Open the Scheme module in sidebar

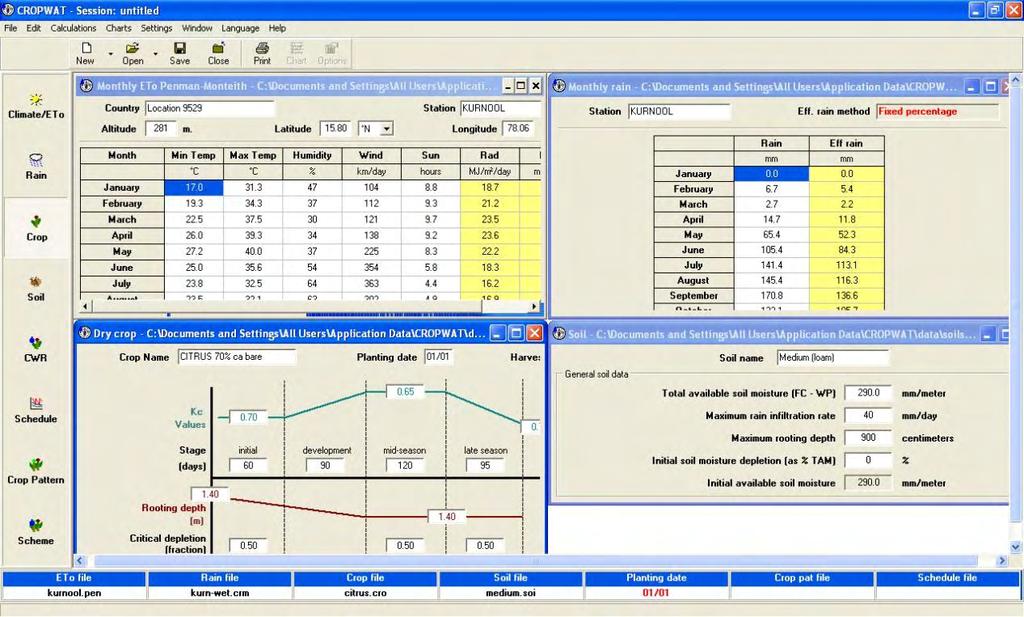pyautogui.click(x=36, y=531)
